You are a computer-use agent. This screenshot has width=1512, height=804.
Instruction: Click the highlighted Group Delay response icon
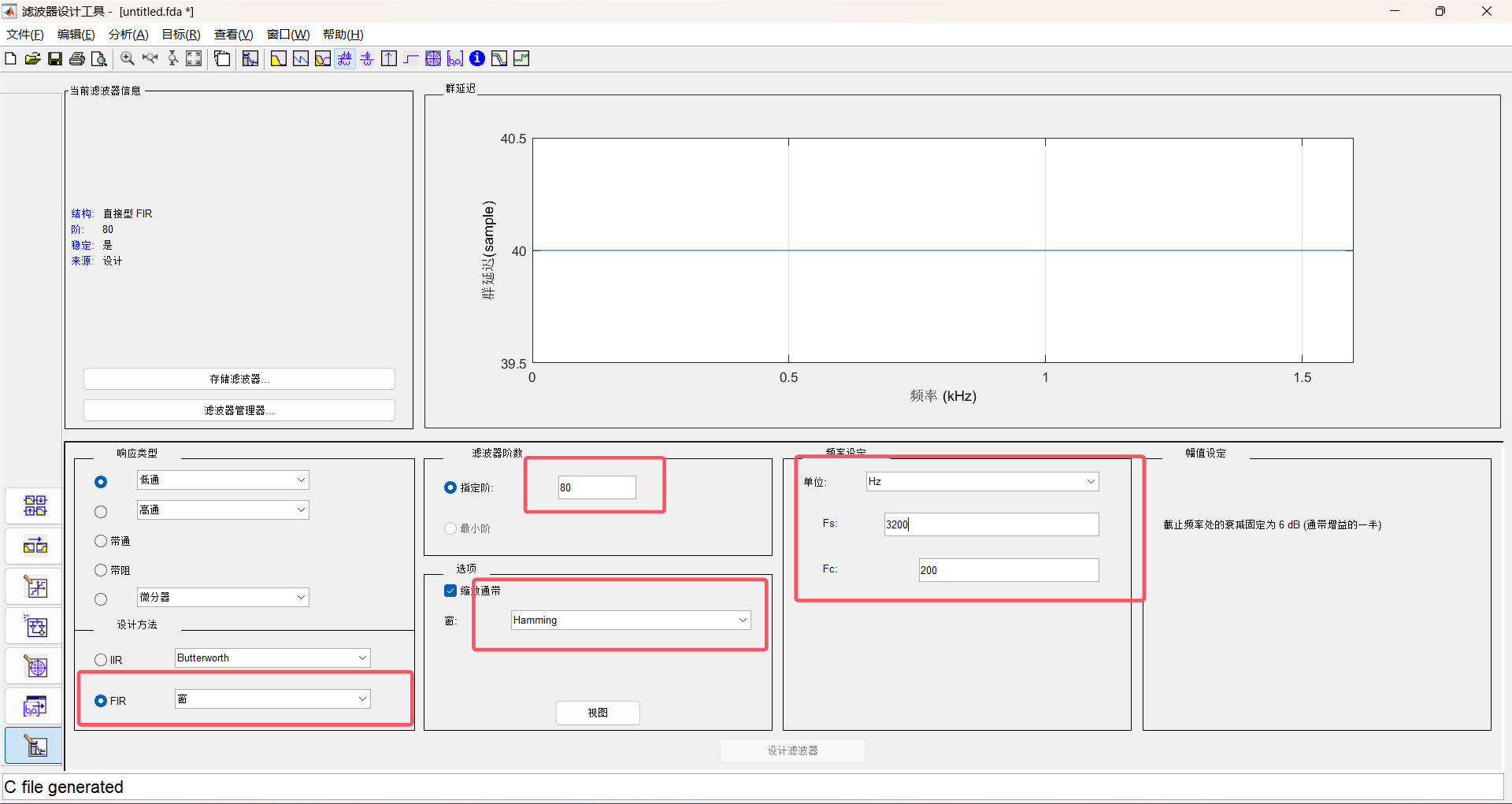345,58
